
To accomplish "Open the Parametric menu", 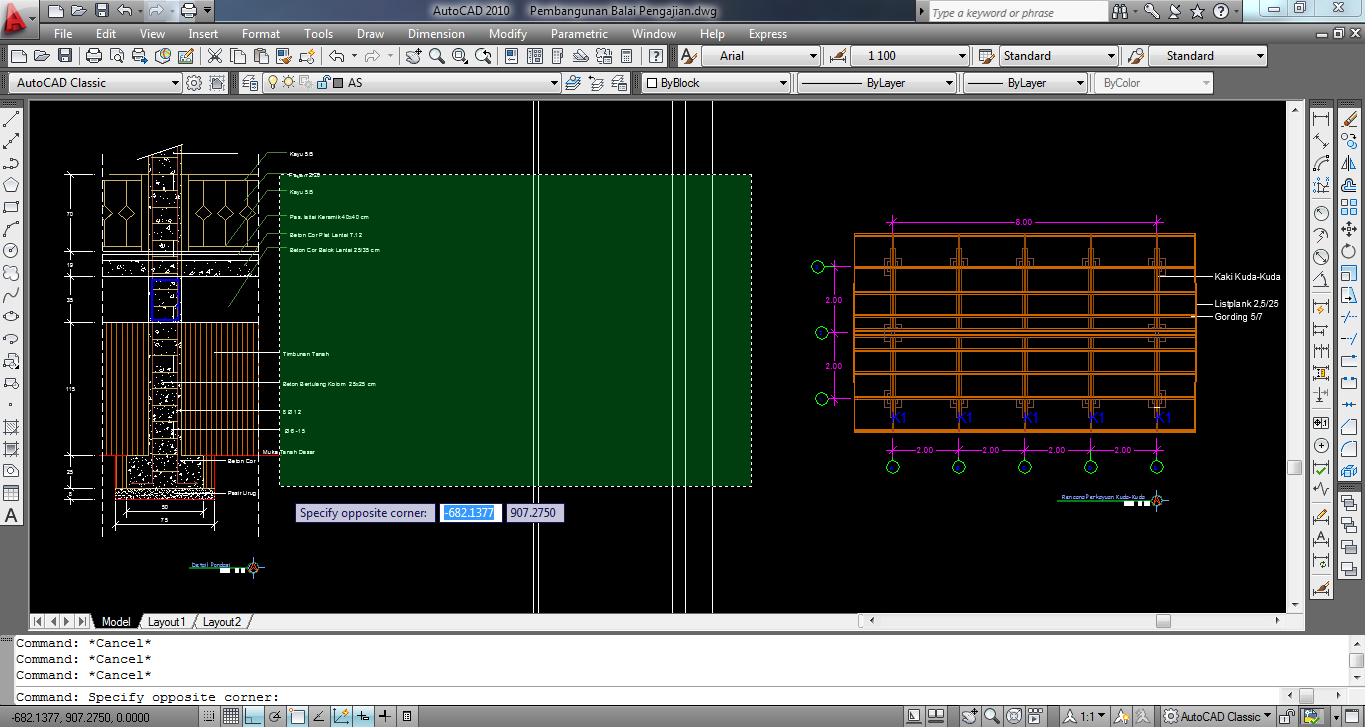I will pos(579,34).
